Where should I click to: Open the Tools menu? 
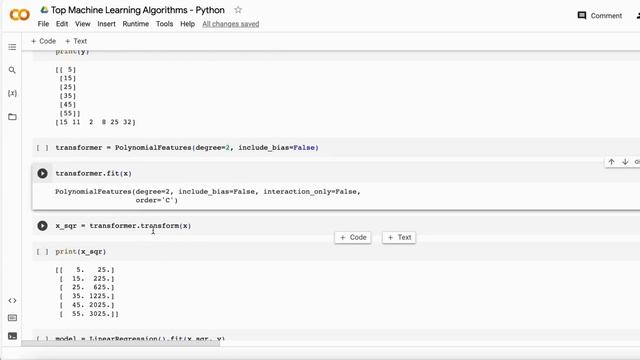click(164, 24)
